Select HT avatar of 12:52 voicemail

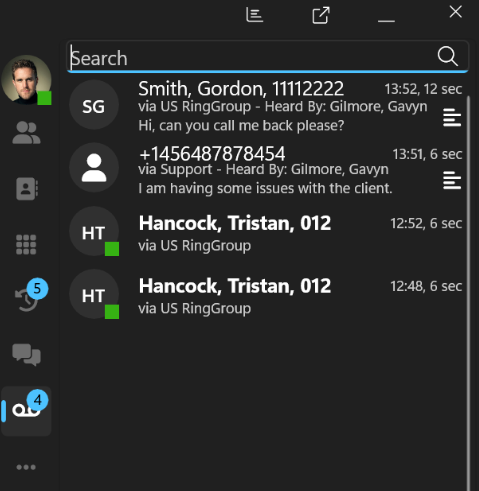pos(94,231)
